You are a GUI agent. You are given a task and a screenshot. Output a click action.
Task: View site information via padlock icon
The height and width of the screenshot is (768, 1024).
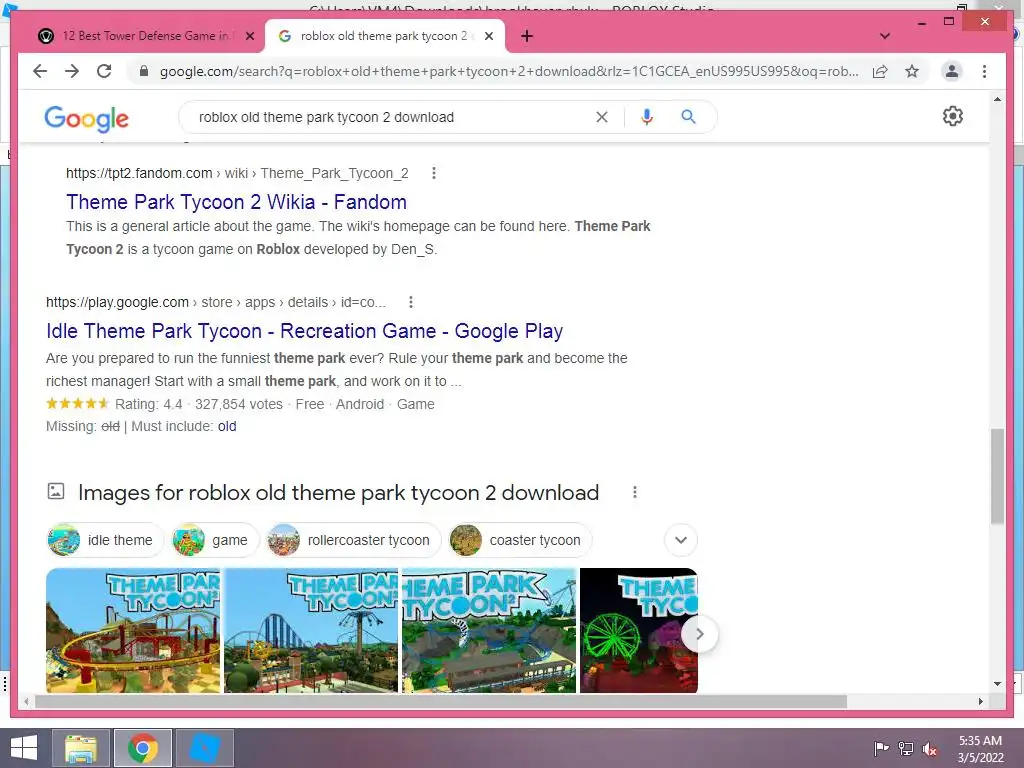click(144, 71)
